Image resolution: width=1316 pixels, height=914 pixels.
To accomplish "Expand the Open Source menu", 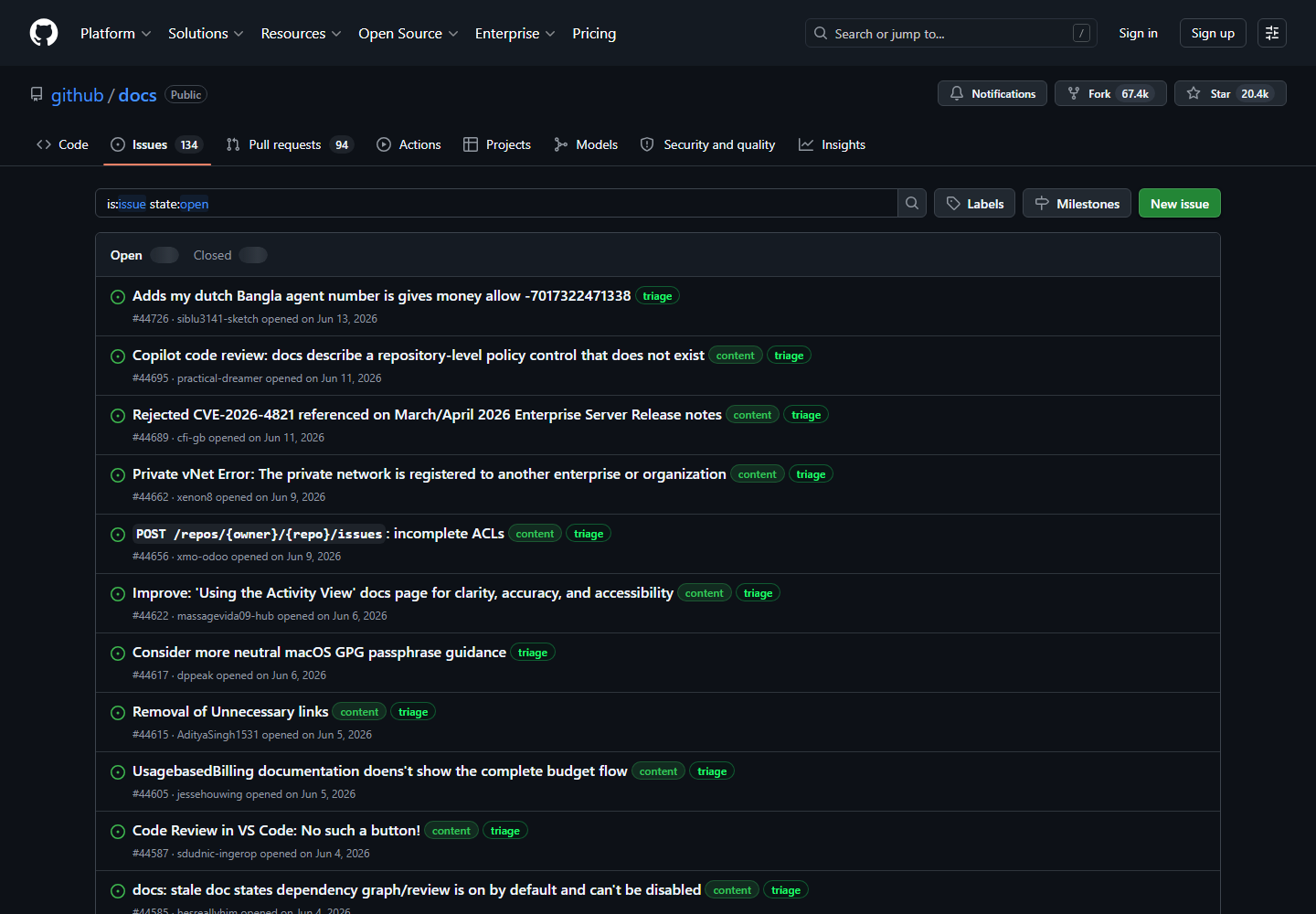I will [409, 33].
